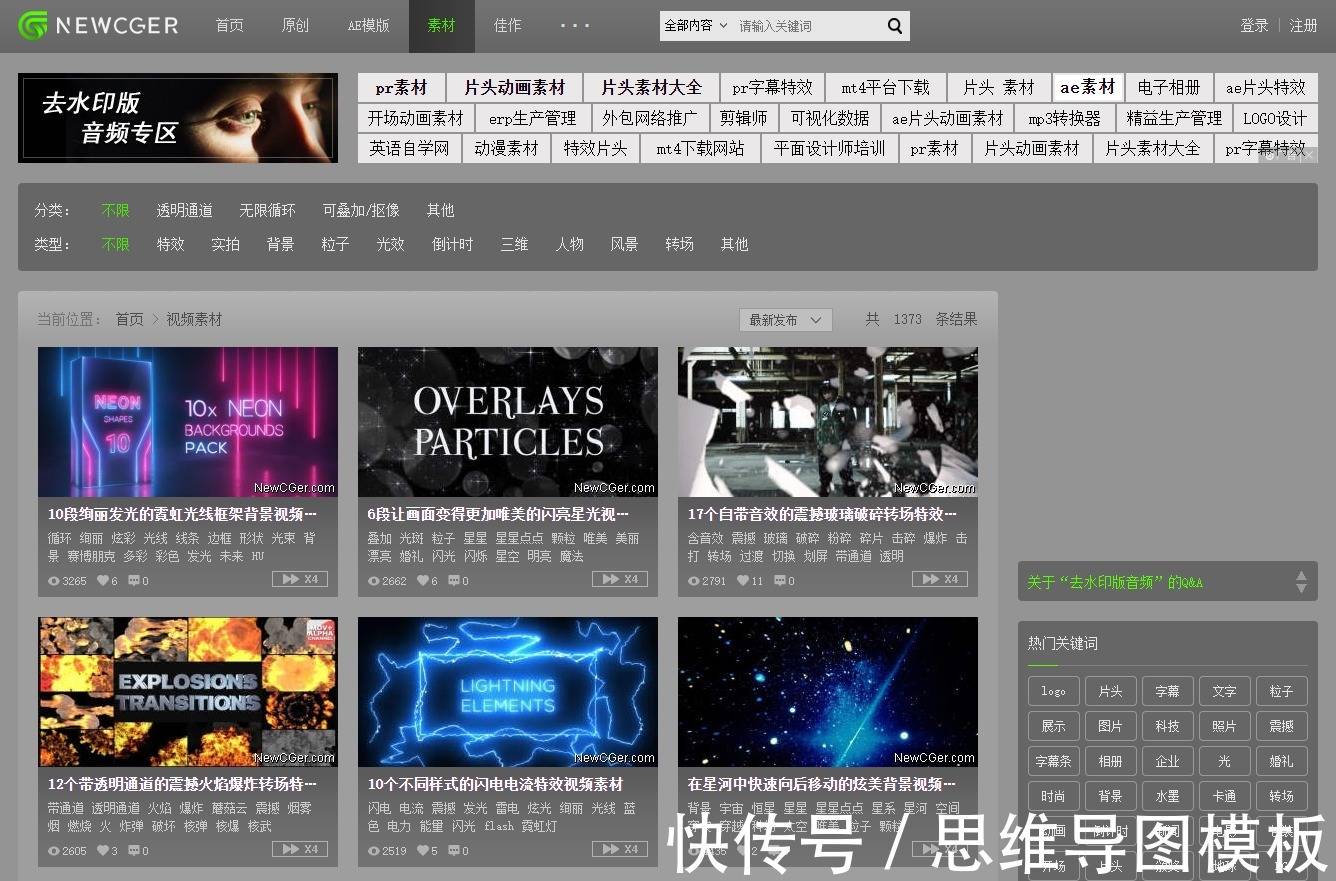
Task: Select 无限循环 category filter
Action: click(267, 210)
